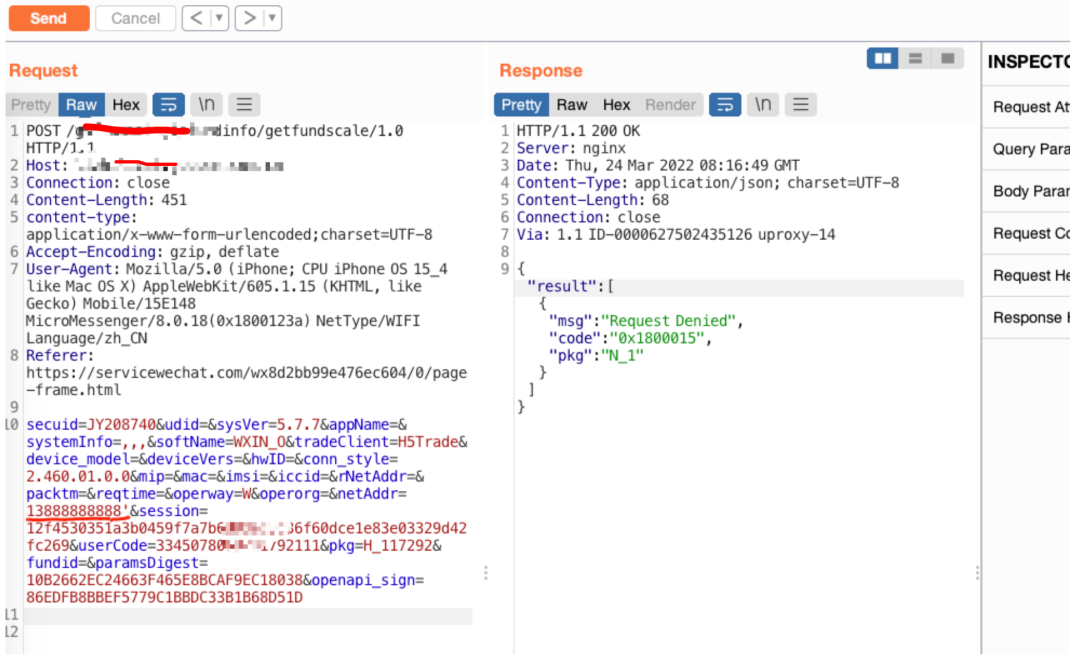Image resolution: width=1080 pixels, height=661 pixels.
Task: Toggle word wrap icon in Response panel
Action: [725, 105]
